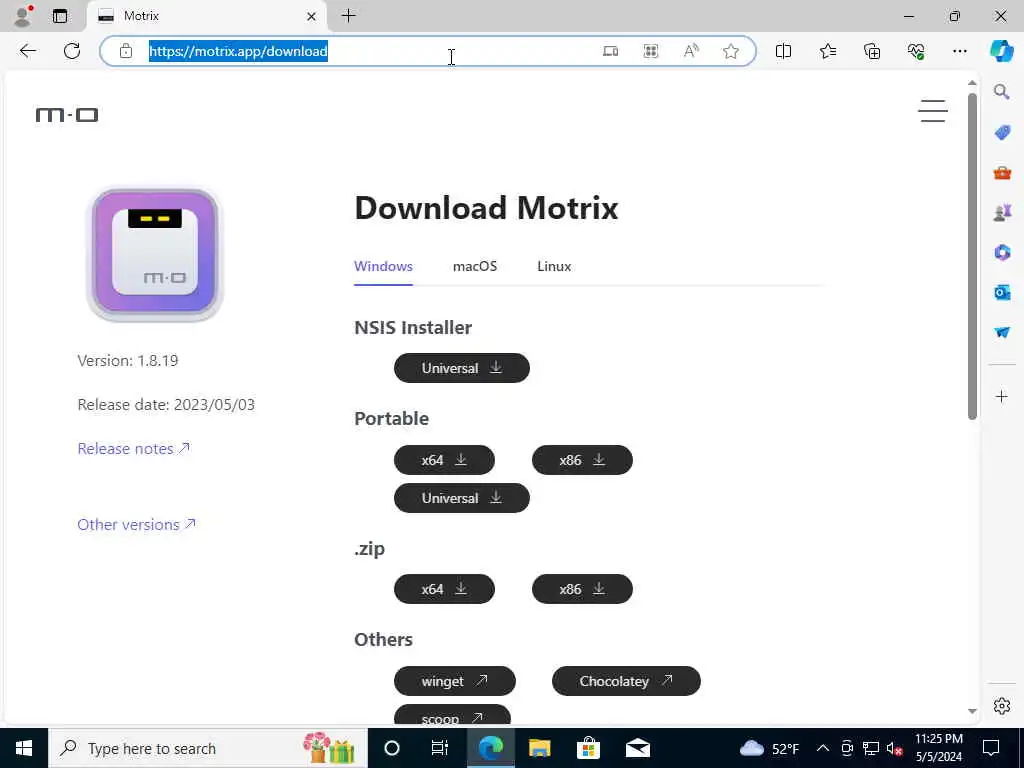Viewport: 1024px width, 768px height.
Task: Add a sidebar app with plus
Action: 1001,396
